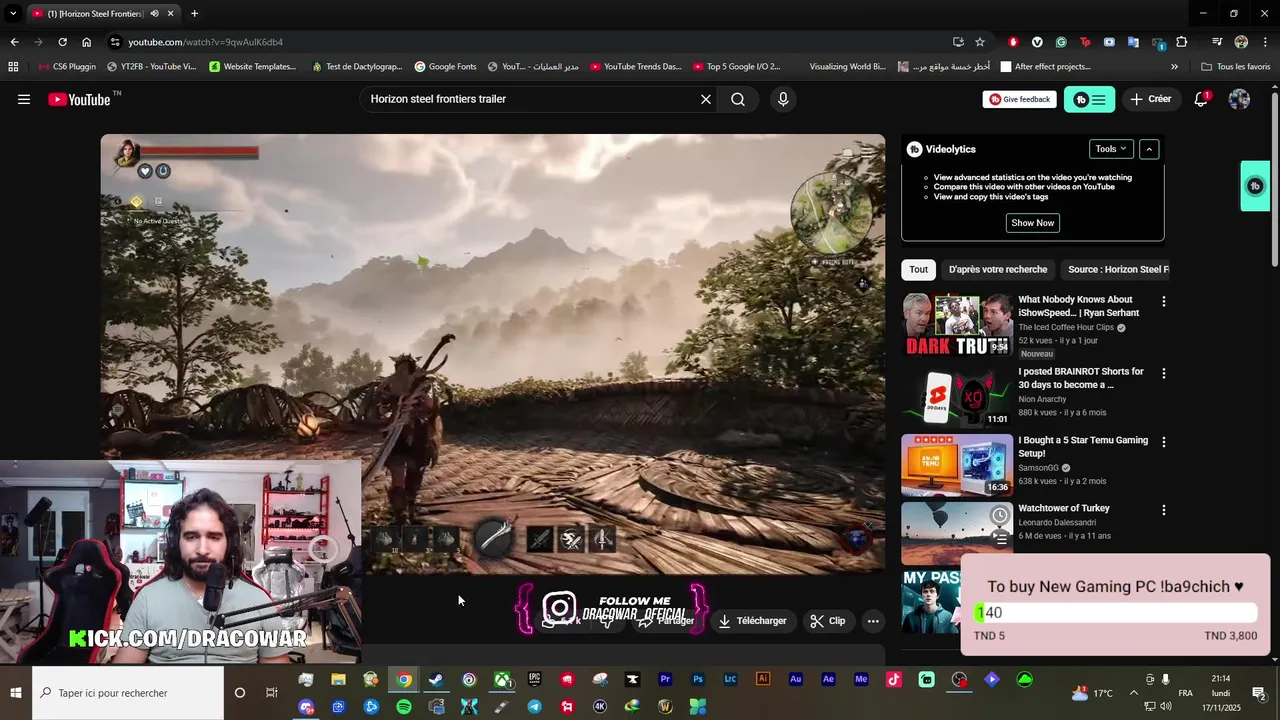The width and height of the screenshot is (1280, 720).
Task: Click the Windows Start button
Action: point(16,693)
